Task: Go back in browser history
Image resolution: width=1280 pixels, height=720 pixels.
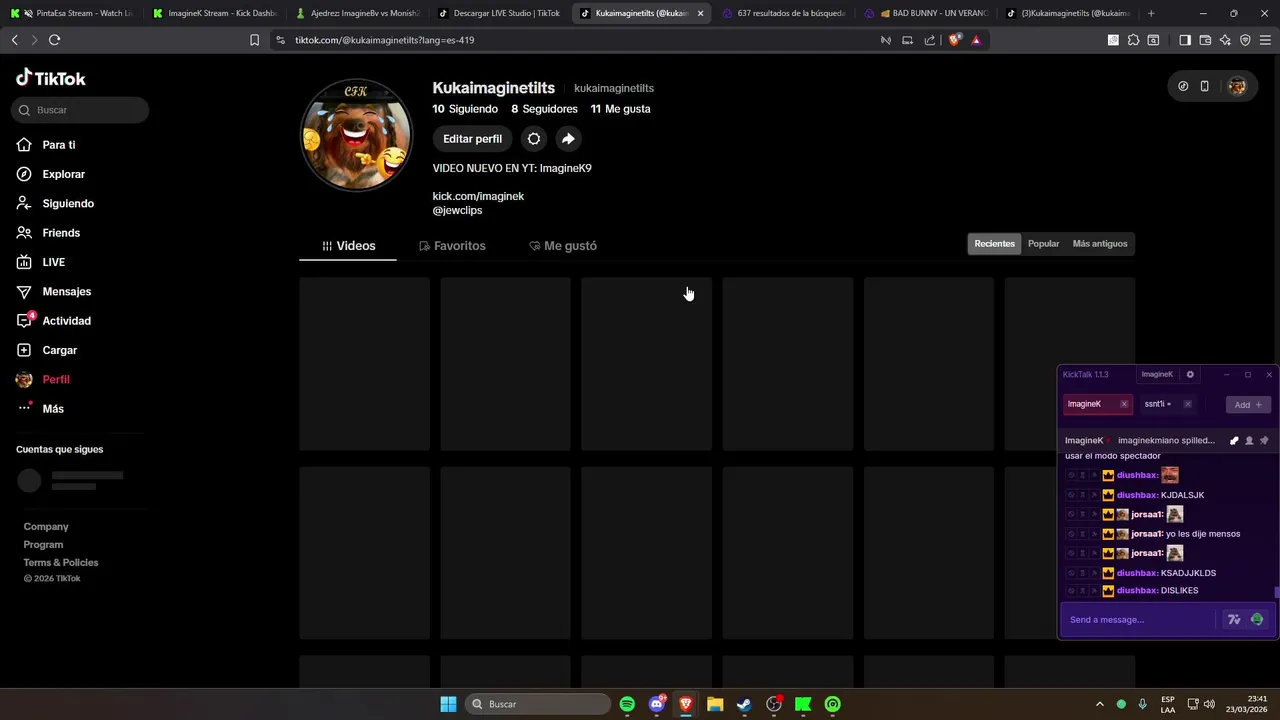Action: click(x=14, y=40)
